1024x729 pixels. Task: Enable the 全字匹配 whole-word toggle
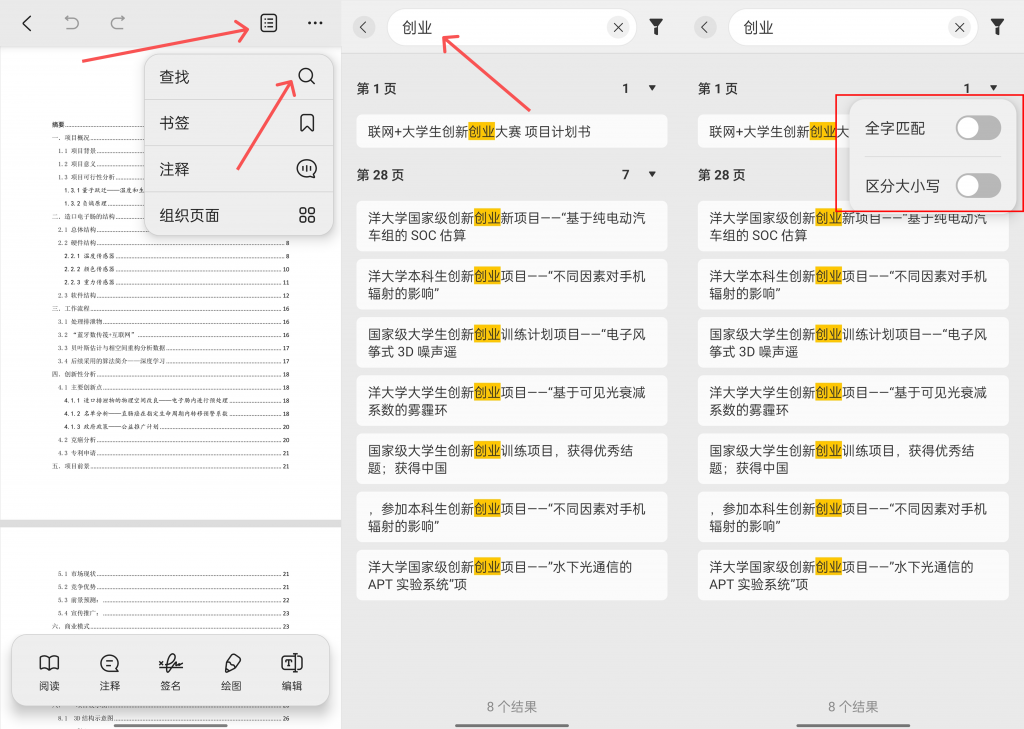tap(977, 128)
